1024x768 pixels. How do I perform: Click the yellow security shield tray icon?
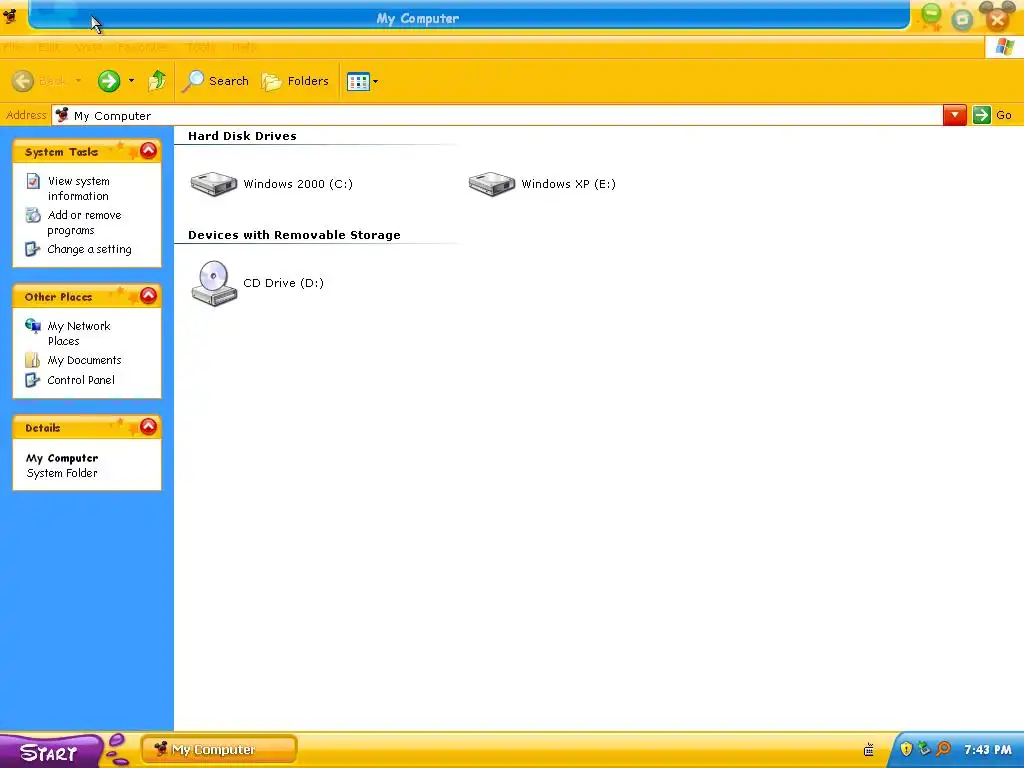[906, 749]
